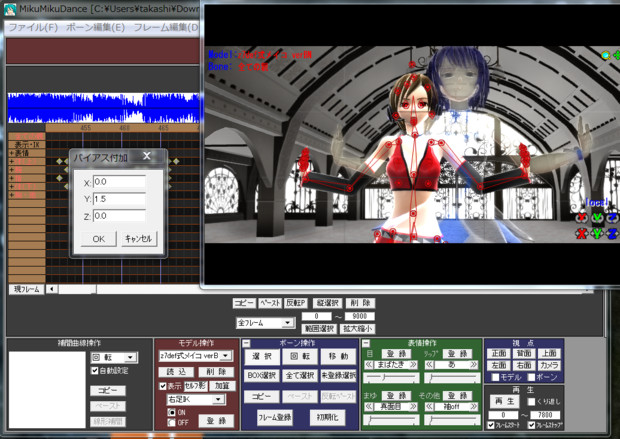The width and height of the screenshot is (620, 439).
Task: Enable the ボーン checkbox in viewpoint panel
Action: (x=531, y=377)
